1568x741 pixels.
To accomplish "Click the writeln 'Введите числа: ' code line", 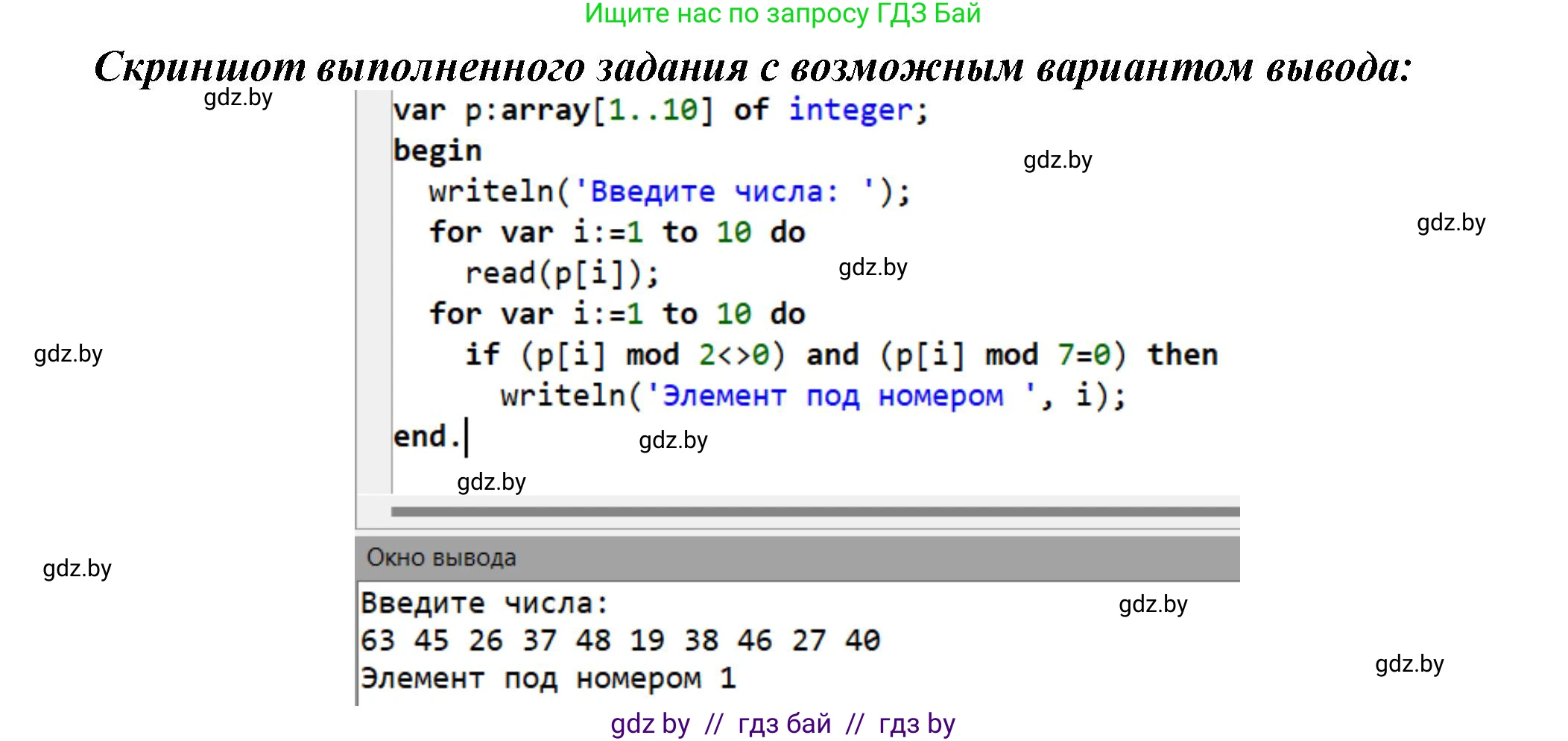I will (668, 192).
